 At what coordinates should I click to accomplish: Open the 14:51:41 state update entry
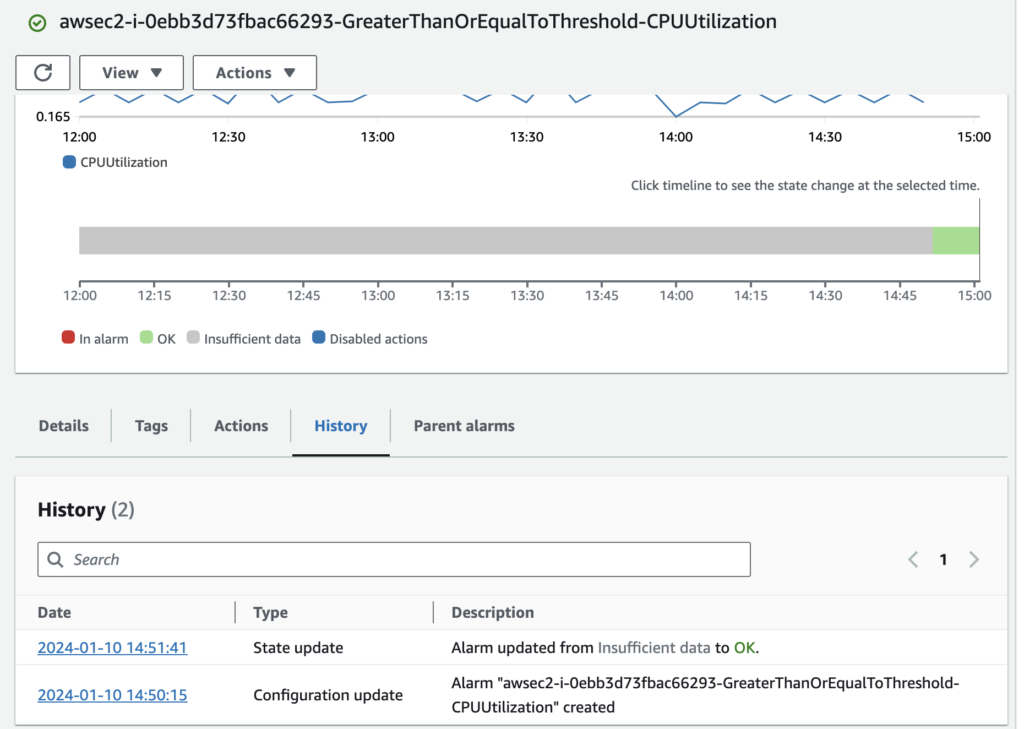[x=112, y=648]
